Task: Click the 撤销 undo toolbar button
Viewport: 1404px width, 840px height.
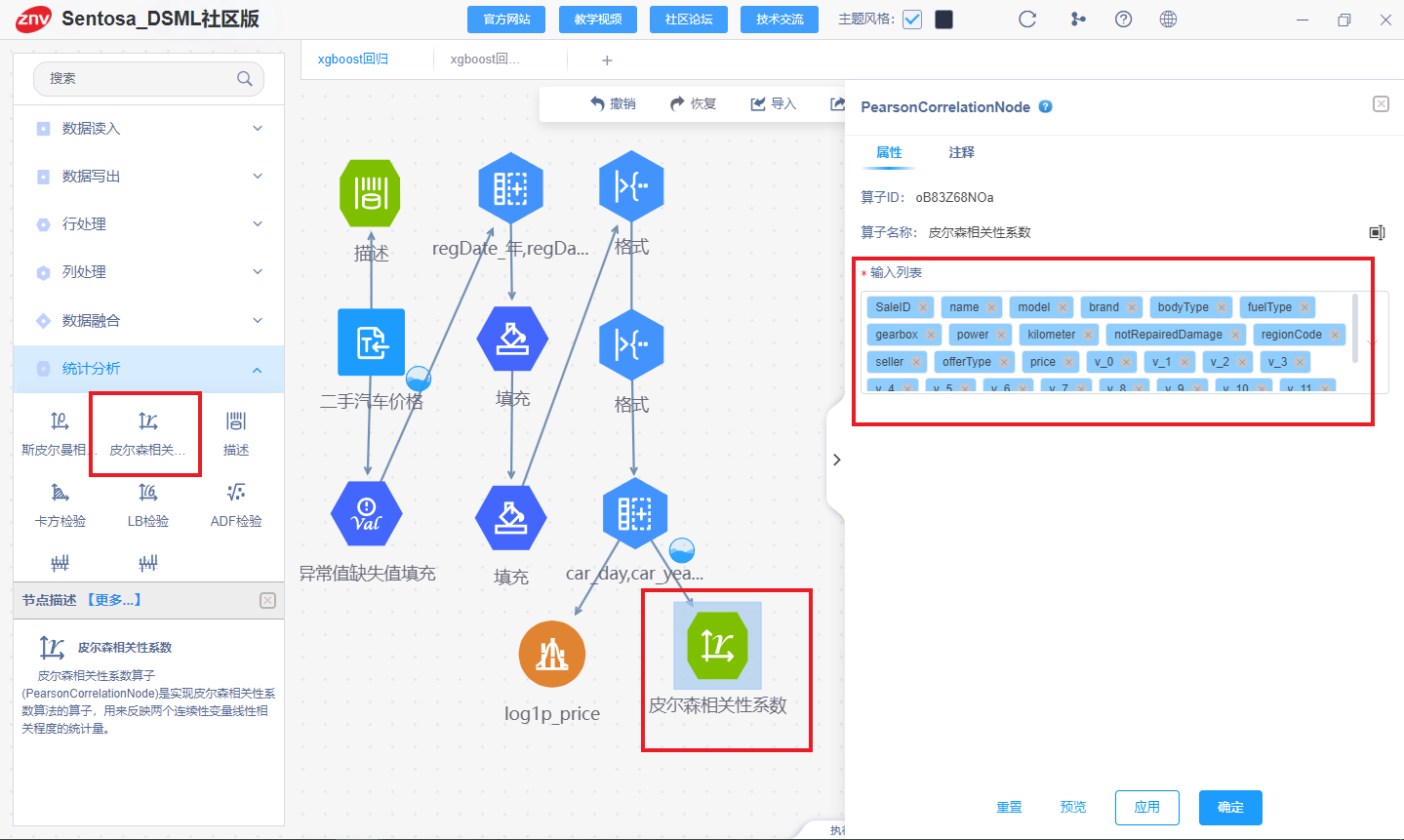Action: (613, 103)
